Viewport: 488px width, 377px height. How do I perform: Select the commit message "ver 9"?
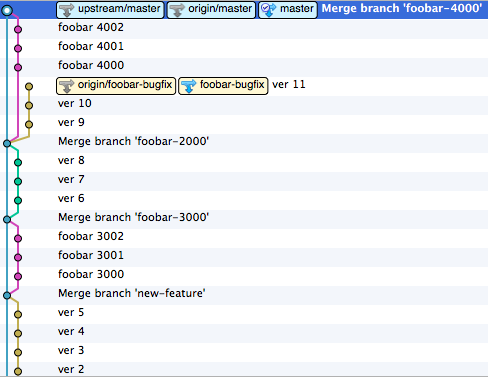71,123
